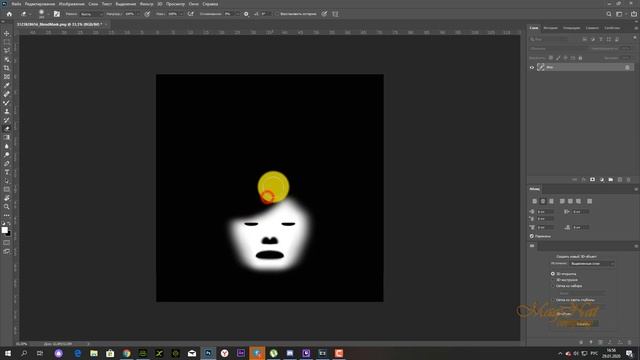Open the Файл menu
This screenshot has height=360, width=640.
[x=16, y=4]
